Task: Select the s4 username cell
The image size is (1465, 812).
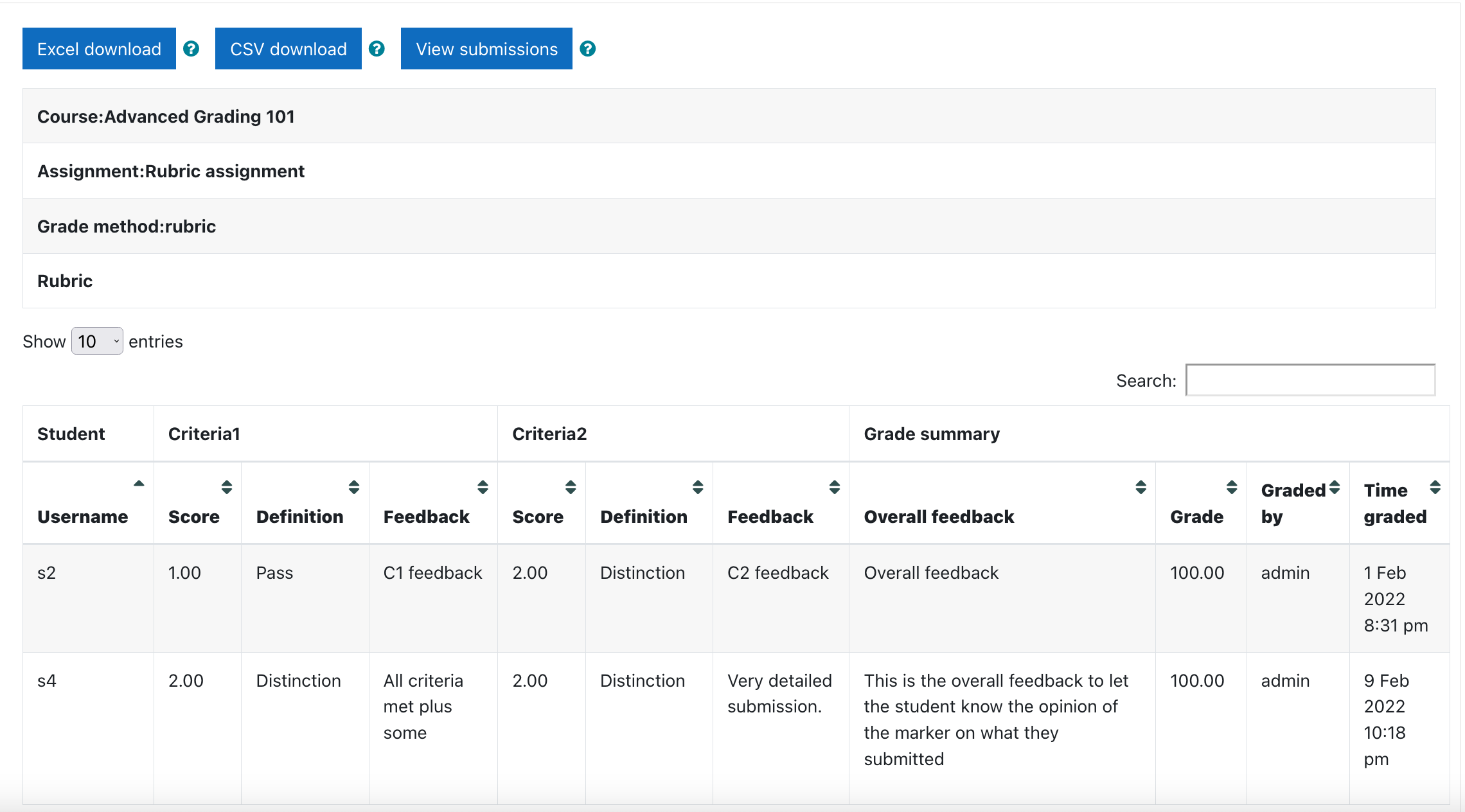Action: pos(47,680)
